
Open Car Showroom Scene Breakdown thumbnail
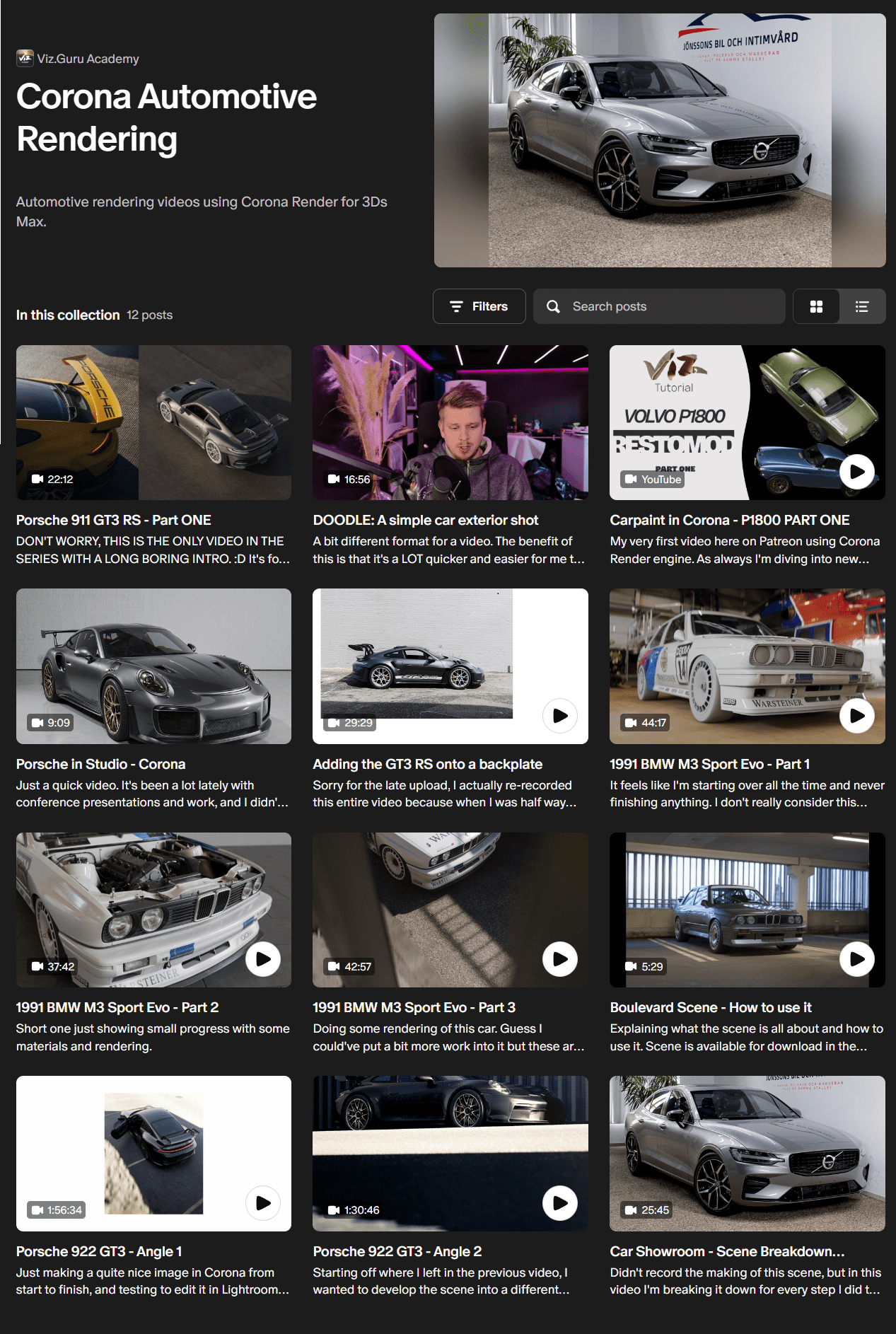point(747,1154)
